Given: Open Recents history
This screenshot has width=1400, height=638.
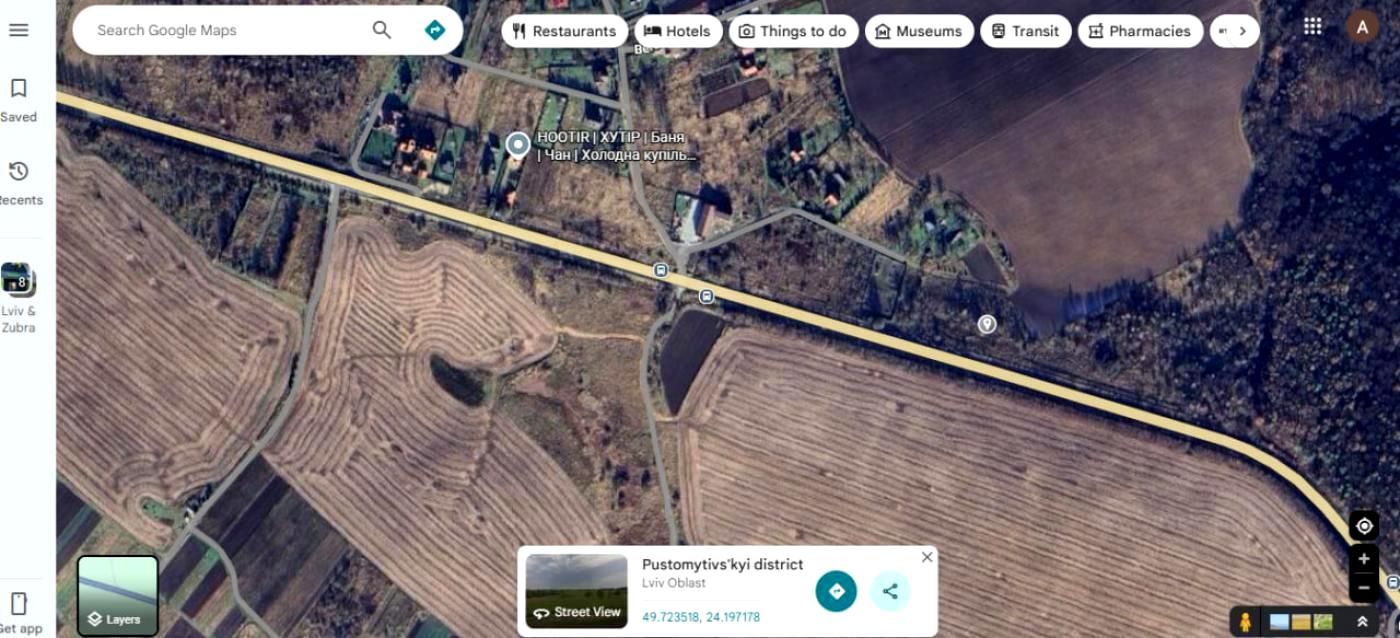Looking at the screenshot, I should pyautogui.click(x=18, y=182).
